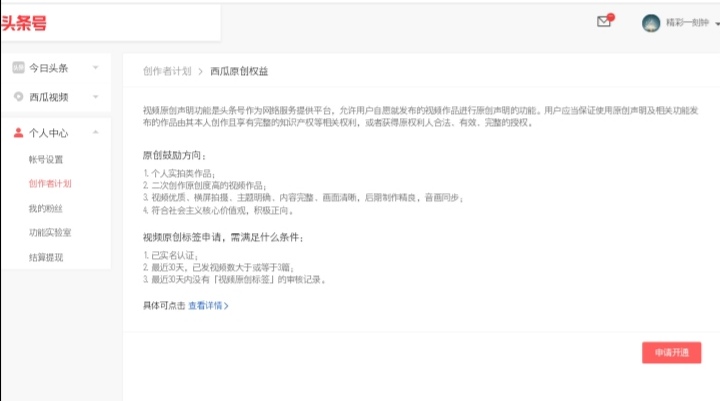Click the 视频原创标签申请 heading
Viewport: 720px width, 401px height.
pos(223,237)
